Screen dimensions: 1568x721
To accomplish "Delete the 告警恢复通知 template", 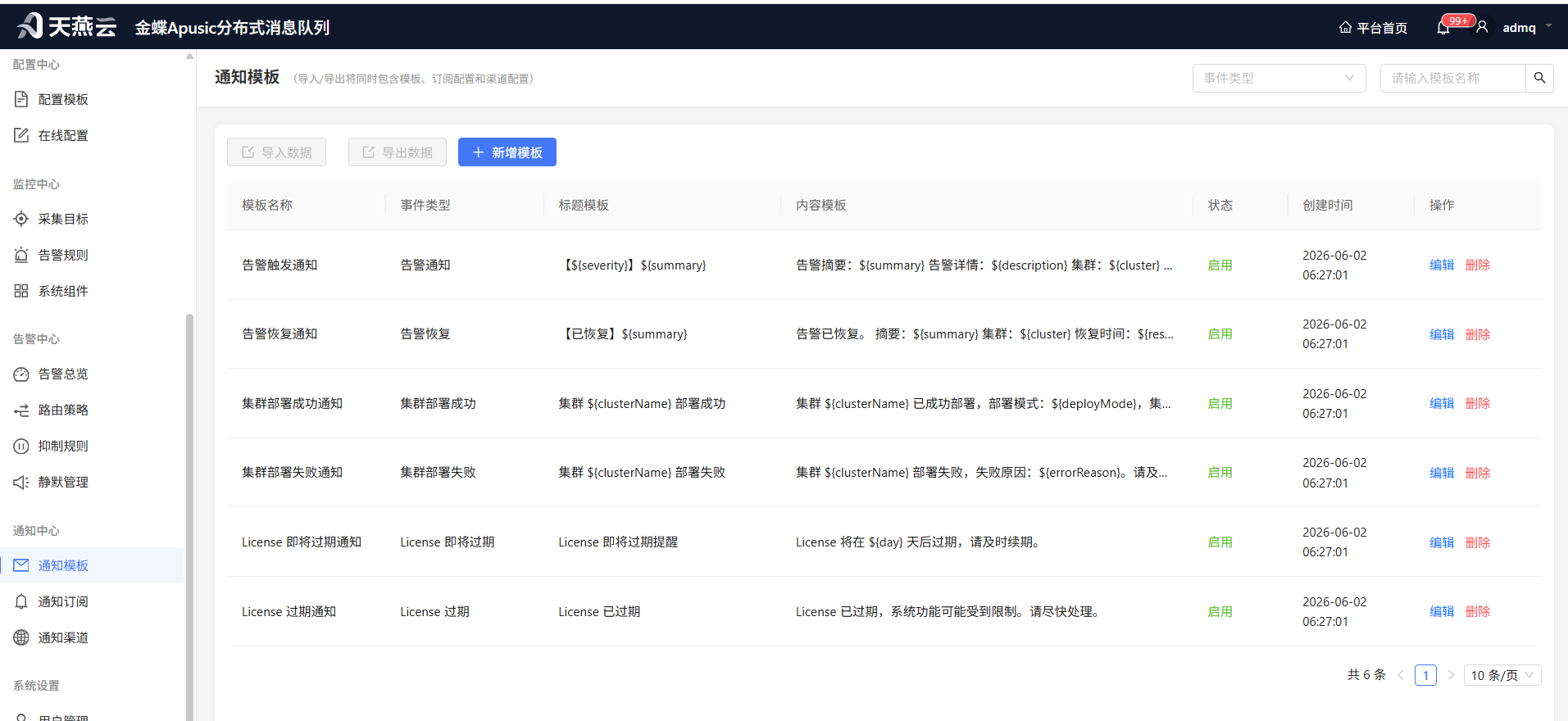I will point(1478,334).
